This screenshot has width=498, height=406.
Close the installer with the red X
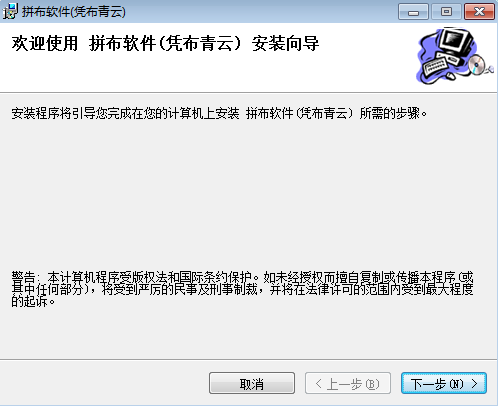coord(479,12)
